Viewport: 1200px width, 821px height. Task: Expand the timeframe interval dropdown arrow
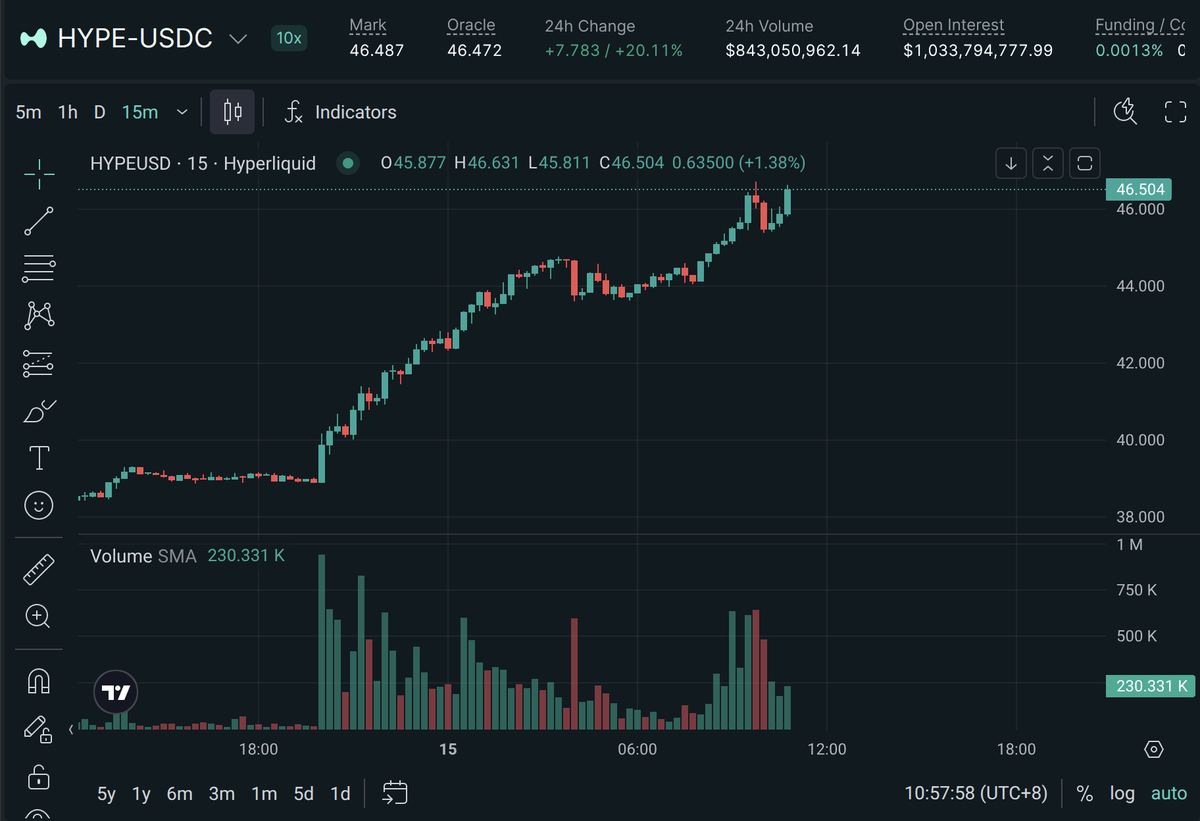181,112
